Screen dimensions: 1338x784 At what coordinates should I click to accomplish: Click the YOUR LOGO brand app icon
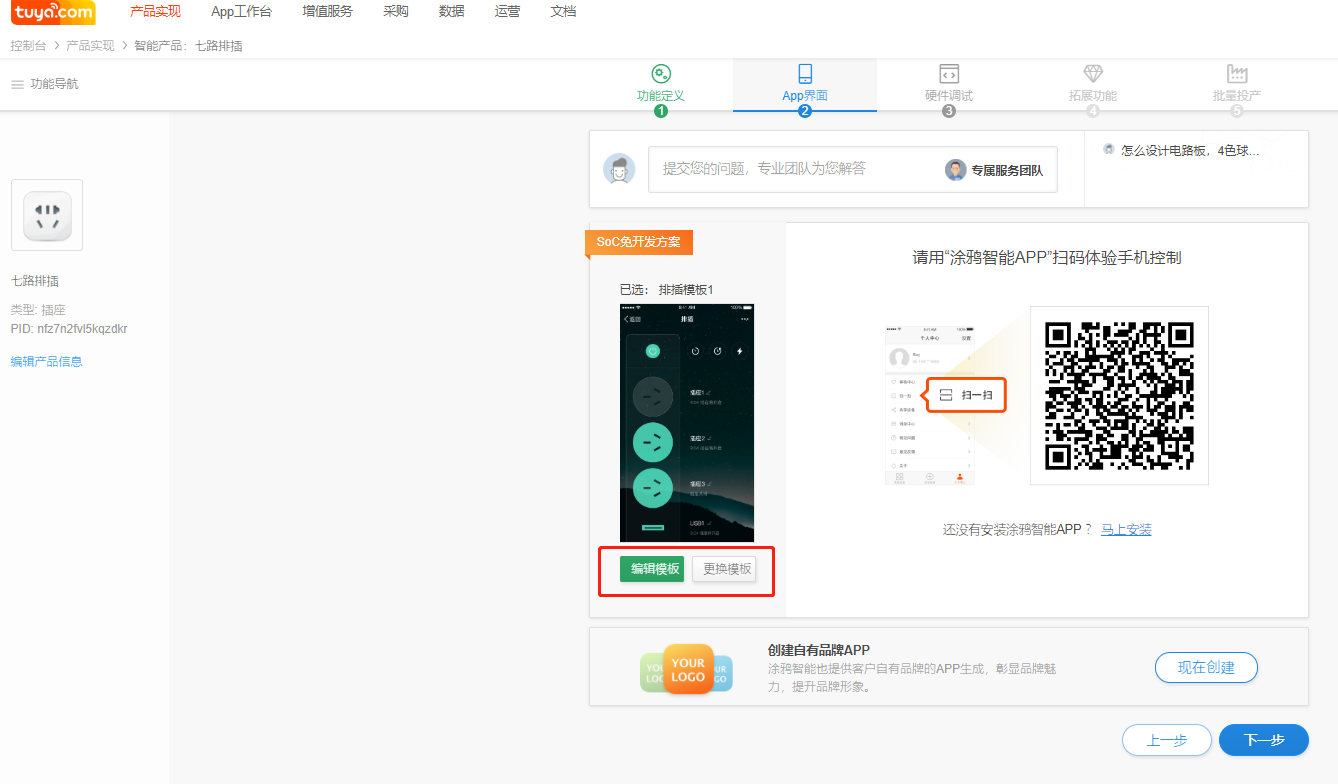coord(688,669)
